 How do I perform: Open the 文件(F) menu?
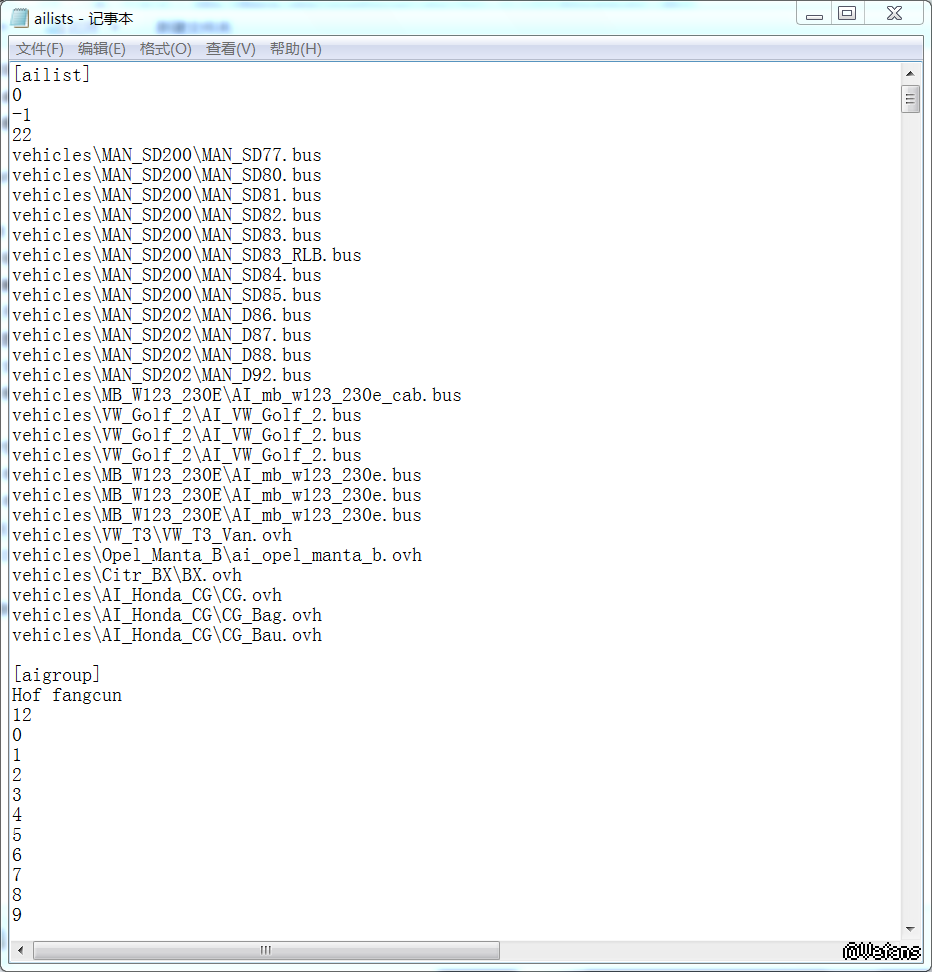coord(39,49)
